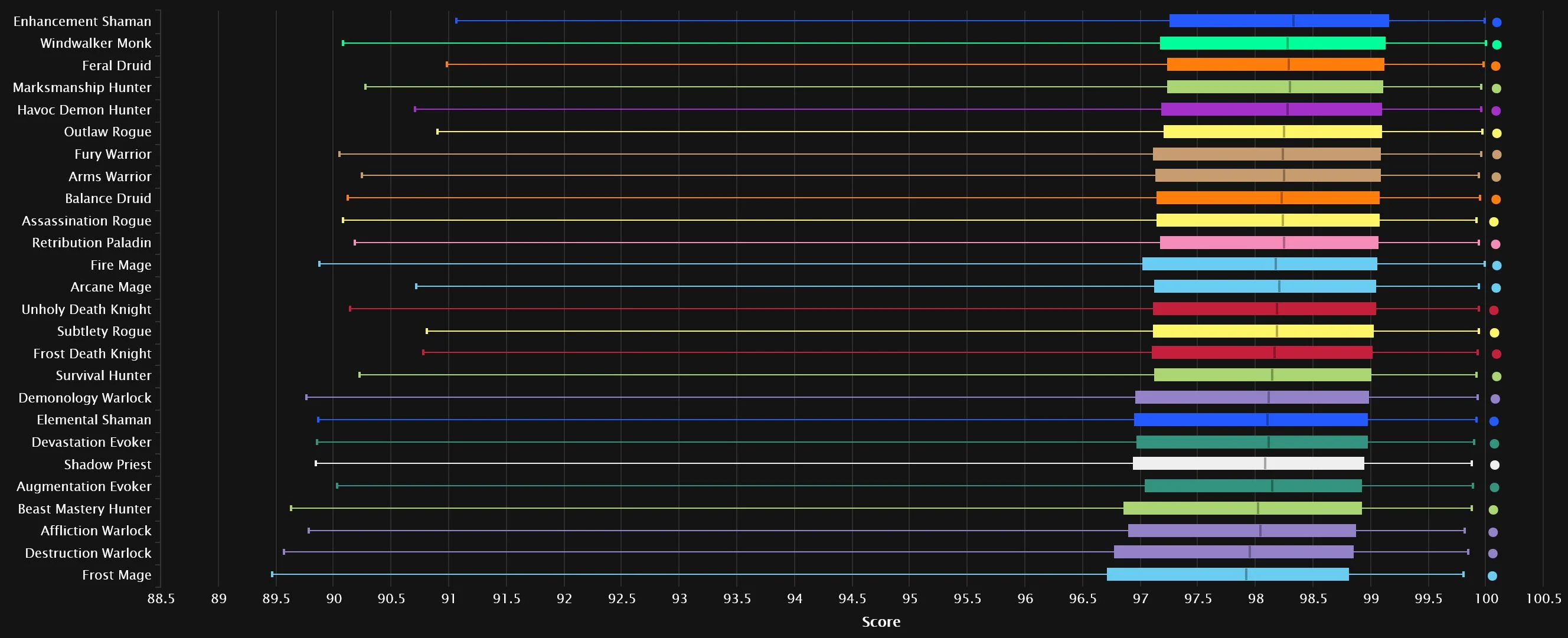Select the Havoc Demon Hunter axis label
Screen dimensions: 1568x638
84,110
